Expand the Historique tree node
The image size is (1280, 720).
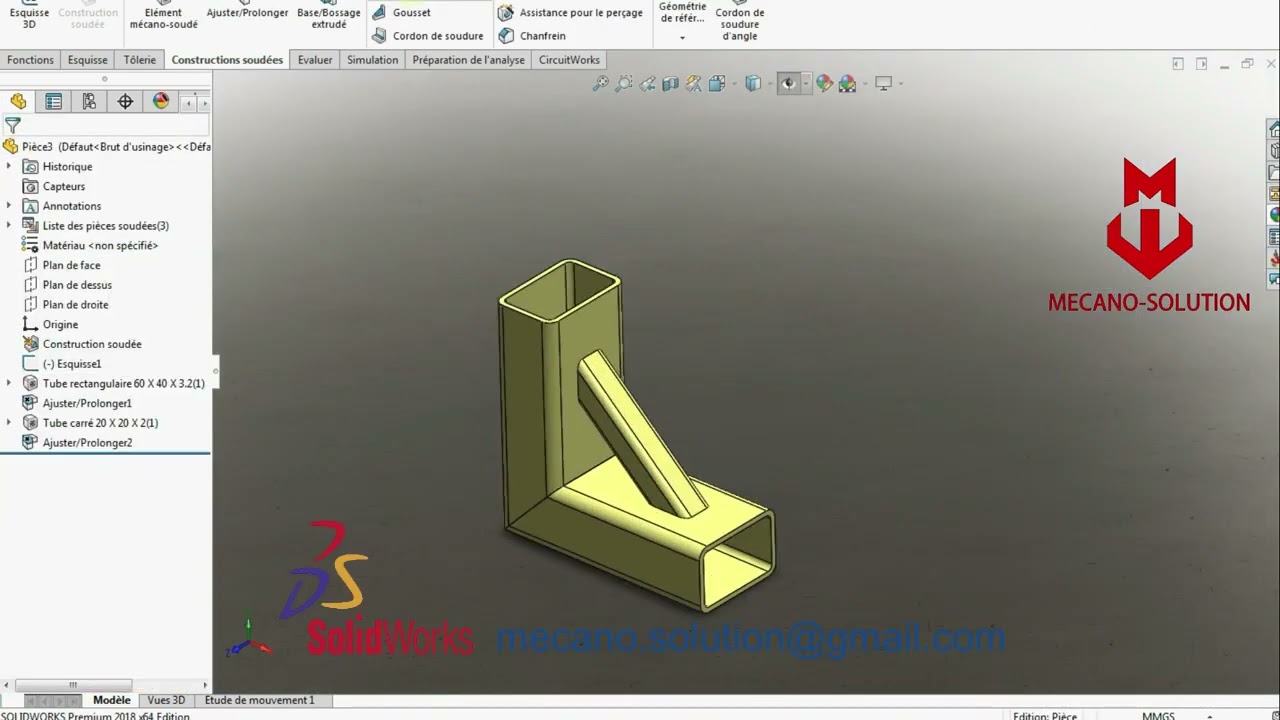9,166
